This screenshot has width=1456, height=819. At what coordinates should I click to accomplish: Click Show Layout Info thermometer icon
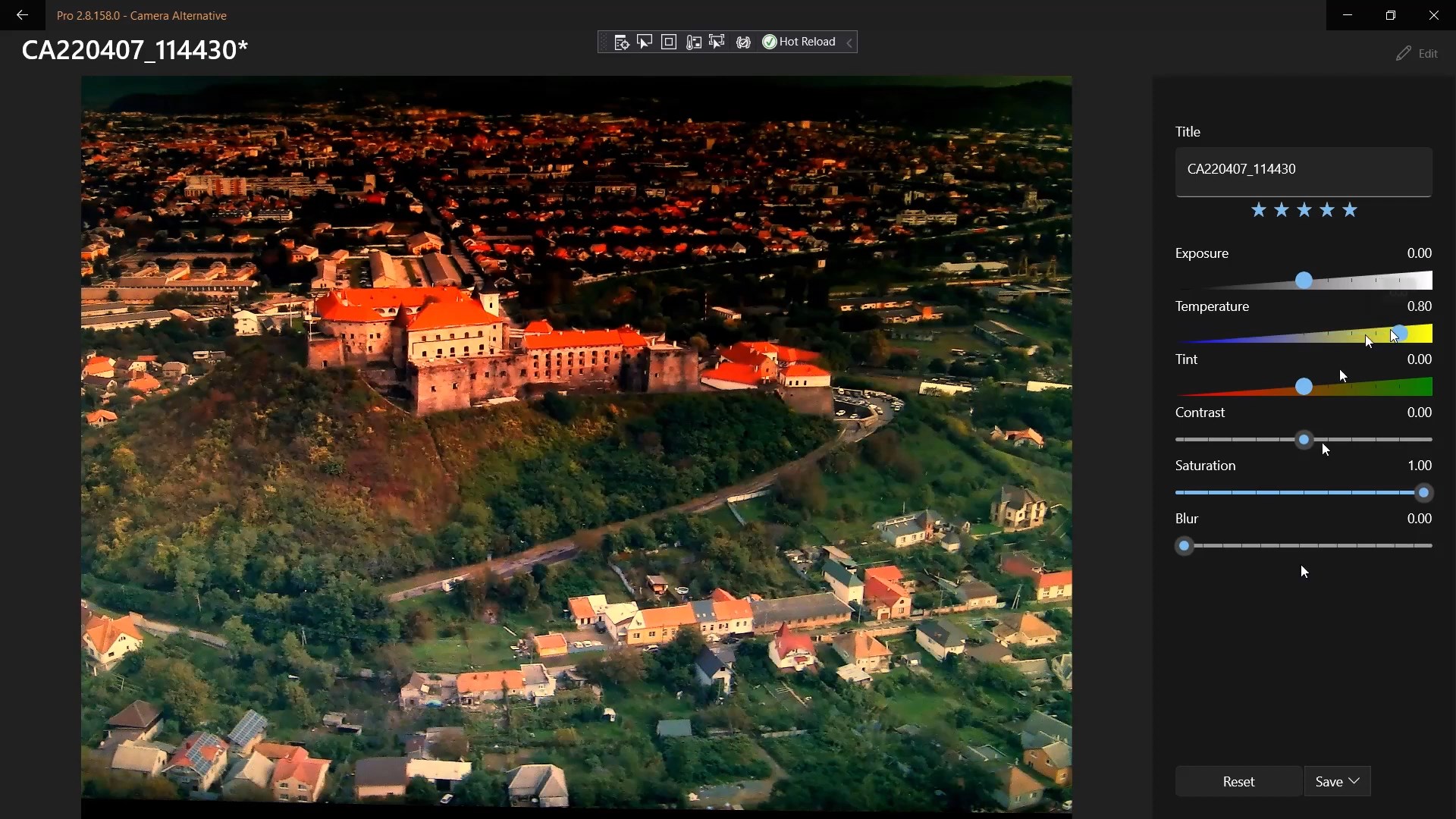(693, 42)
